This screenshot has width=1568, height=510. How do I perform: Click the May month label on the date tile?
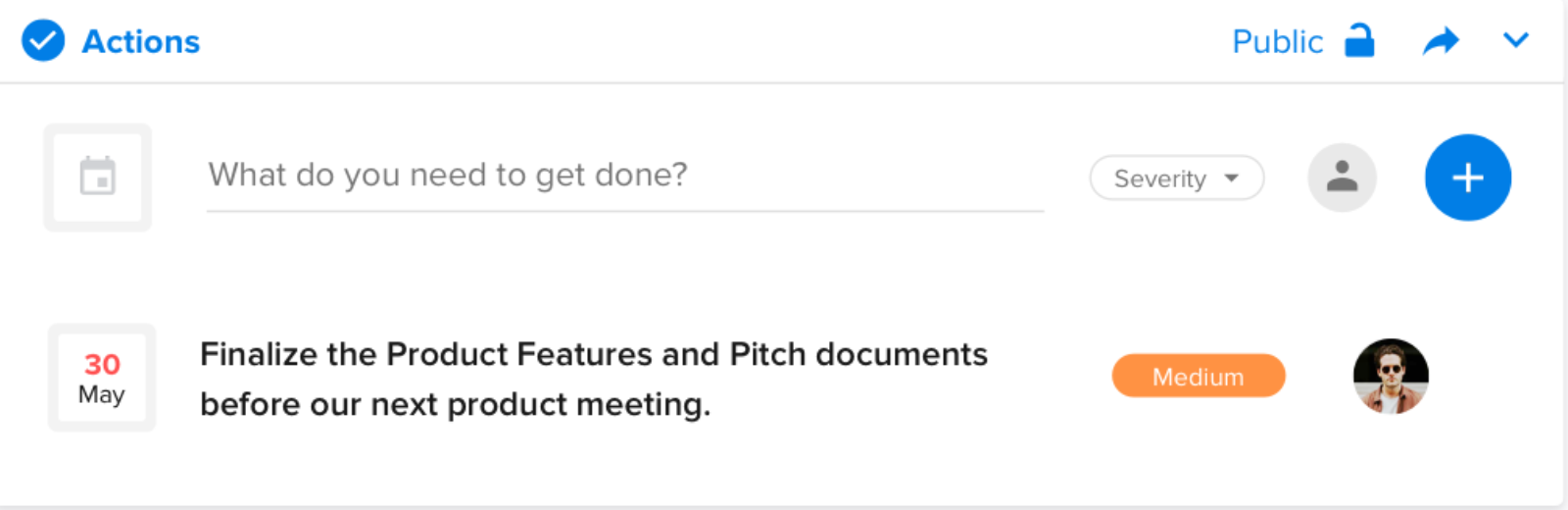(x=102, y=394)
